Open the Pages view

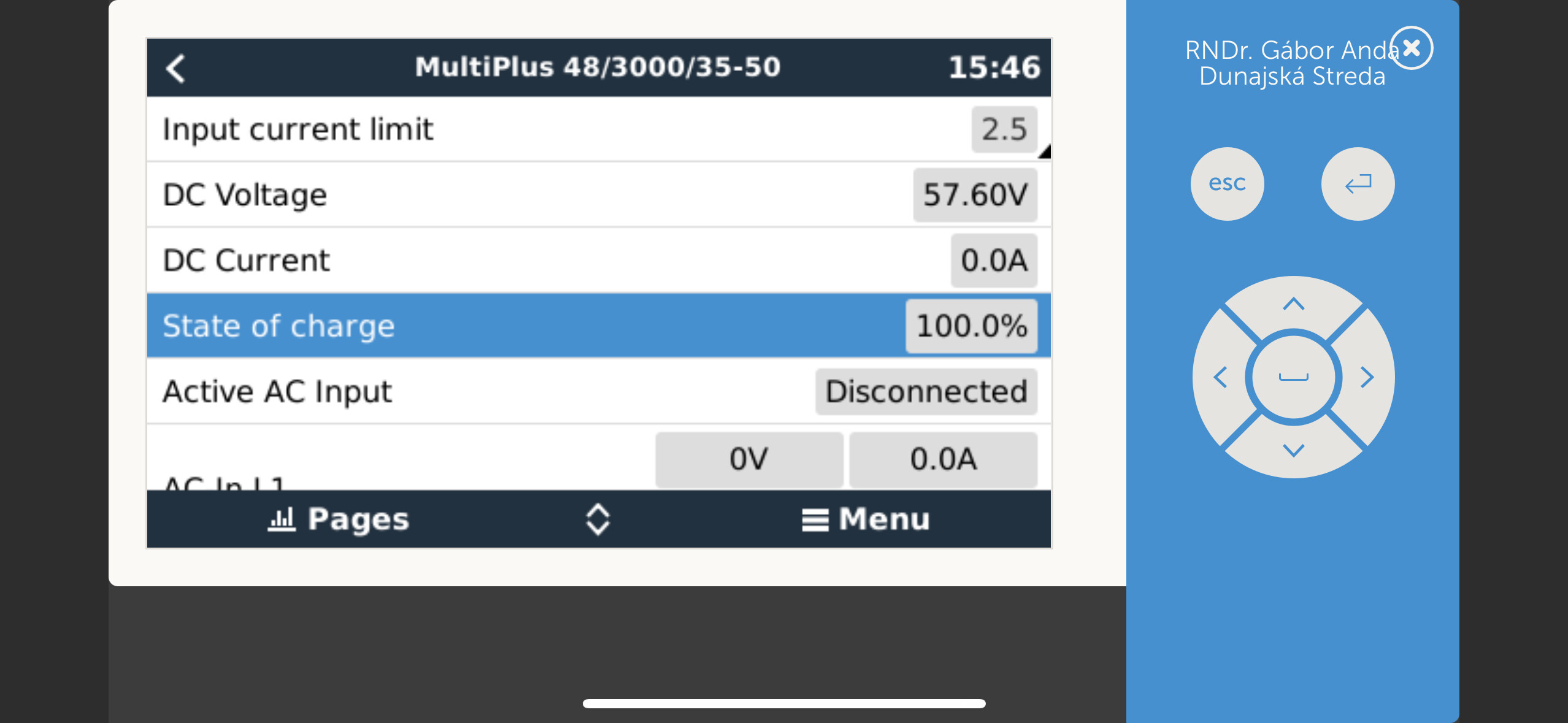click(339, 519)
